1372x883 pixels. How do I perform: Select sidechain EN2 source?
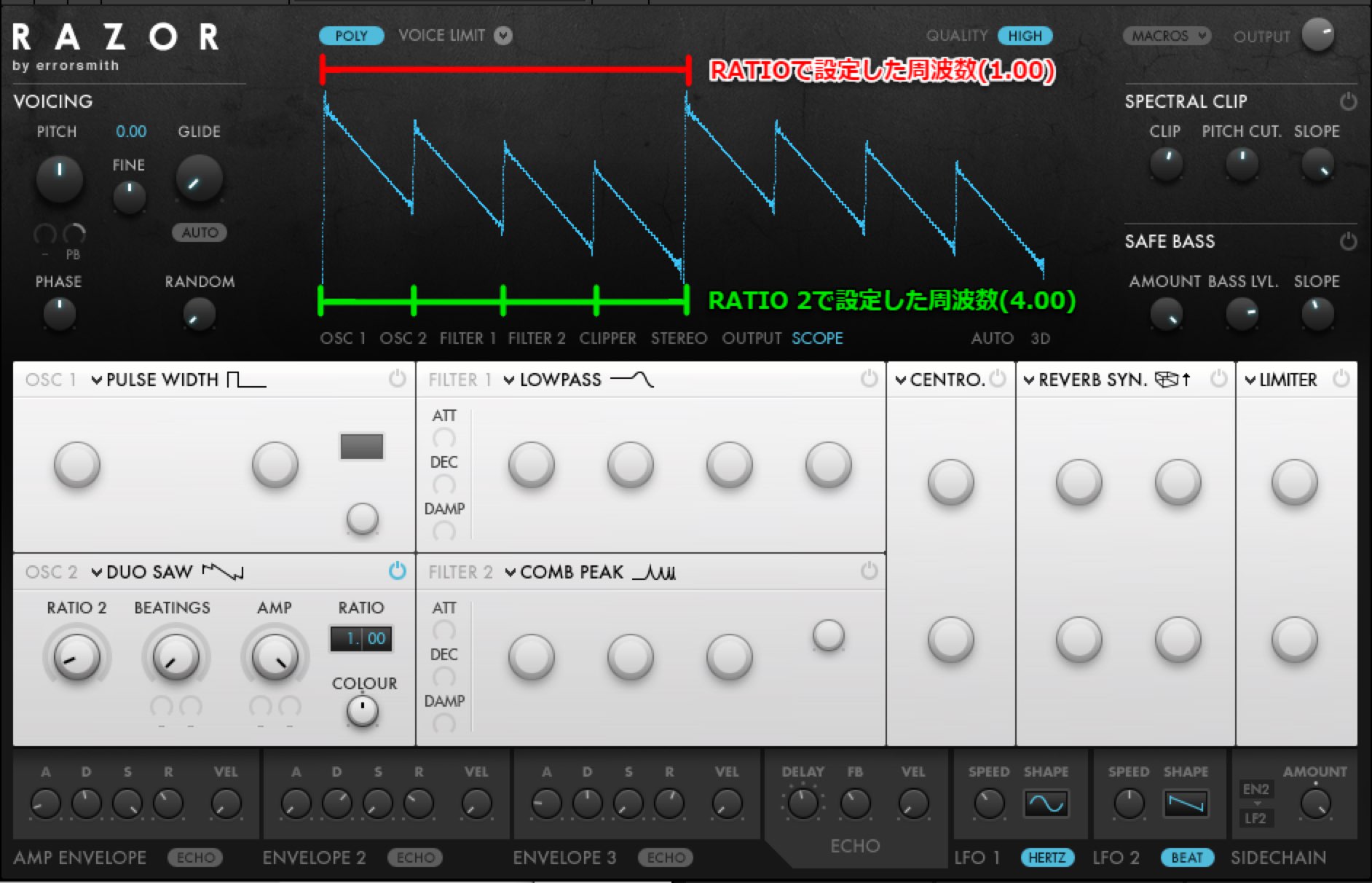[x=1255, y=789]
